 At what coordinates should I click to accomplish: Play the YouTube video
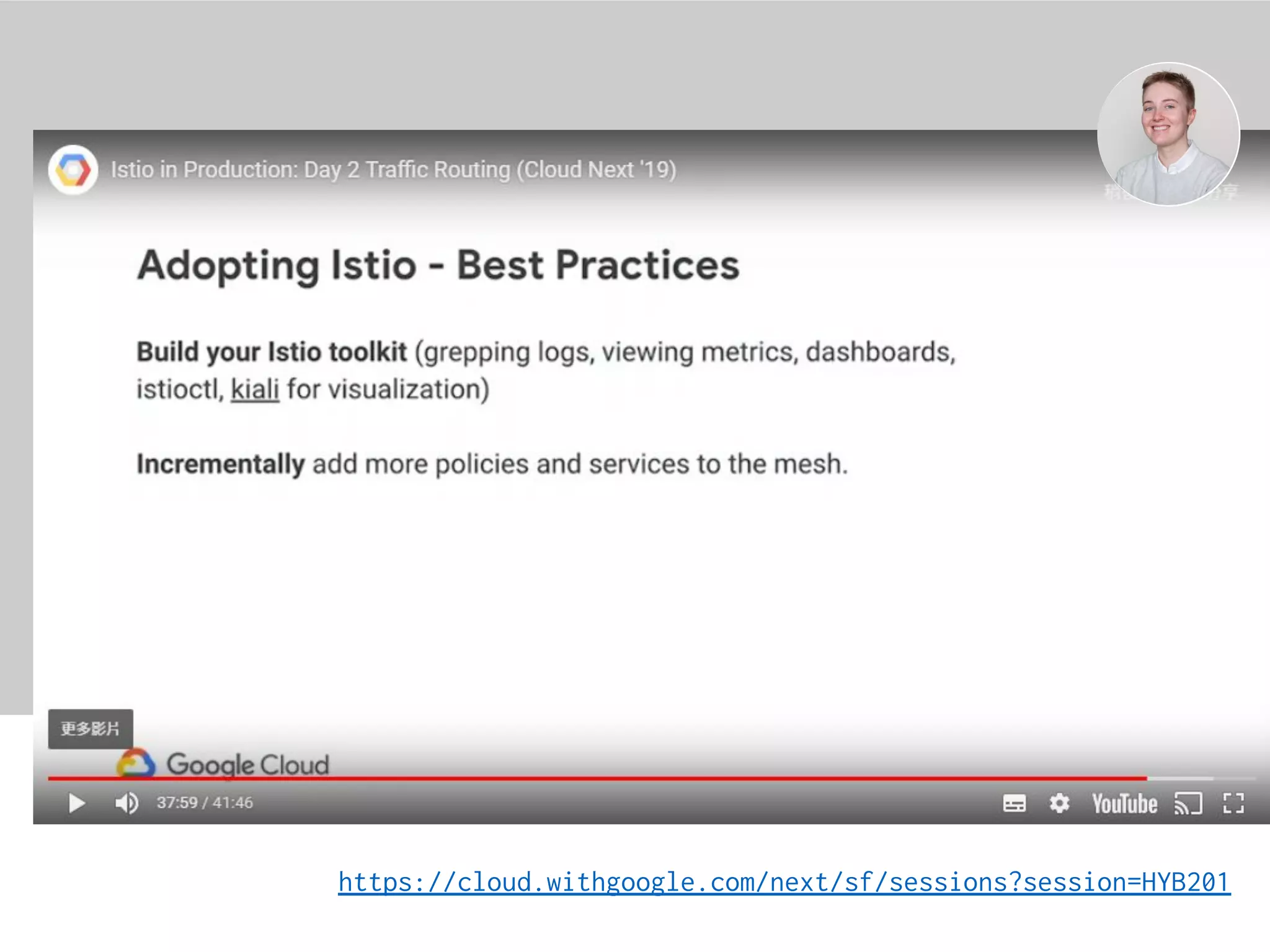tap(77, 803)
